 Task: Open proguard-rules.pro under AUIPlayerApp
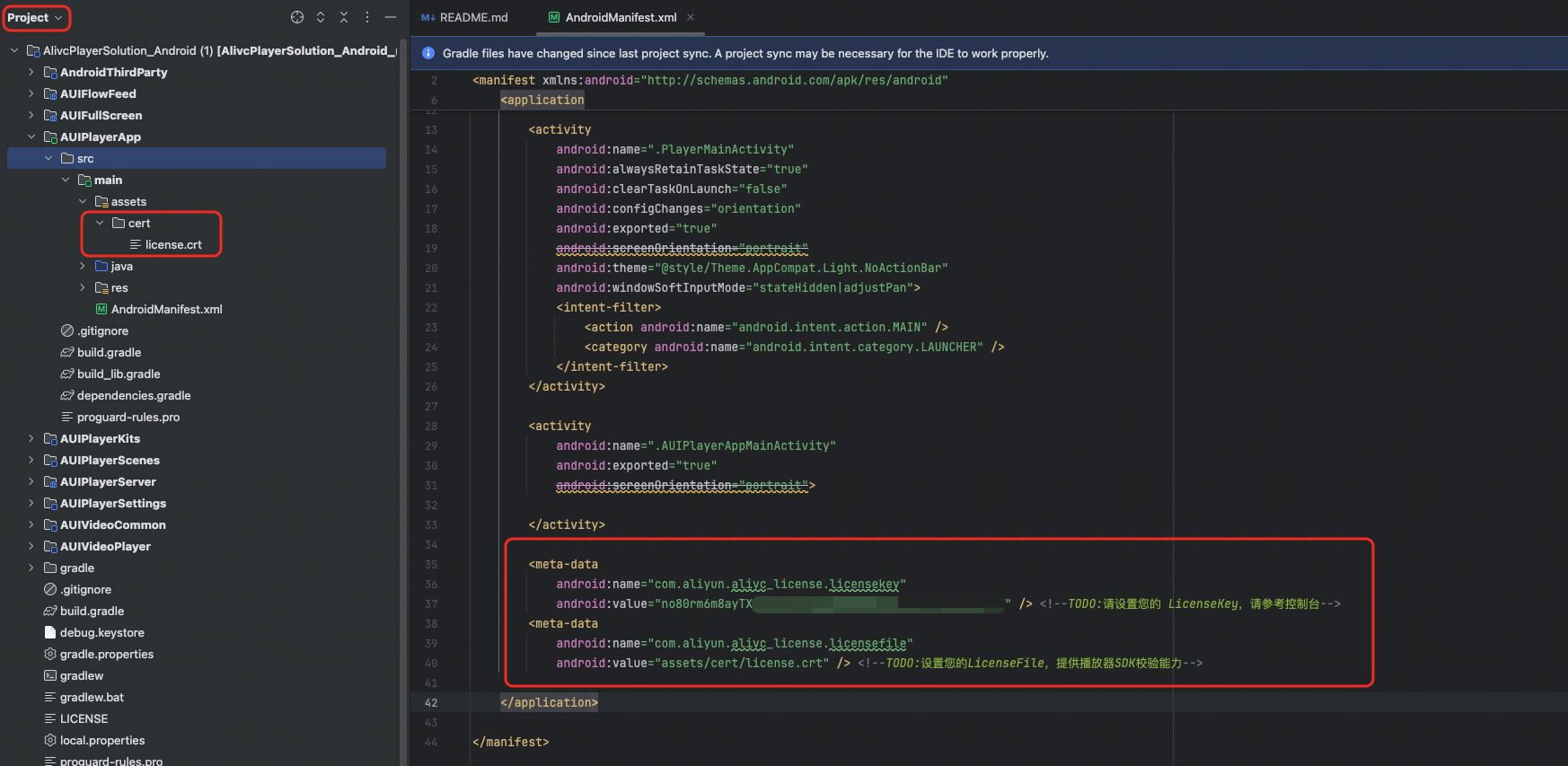(x=128, y=417)
